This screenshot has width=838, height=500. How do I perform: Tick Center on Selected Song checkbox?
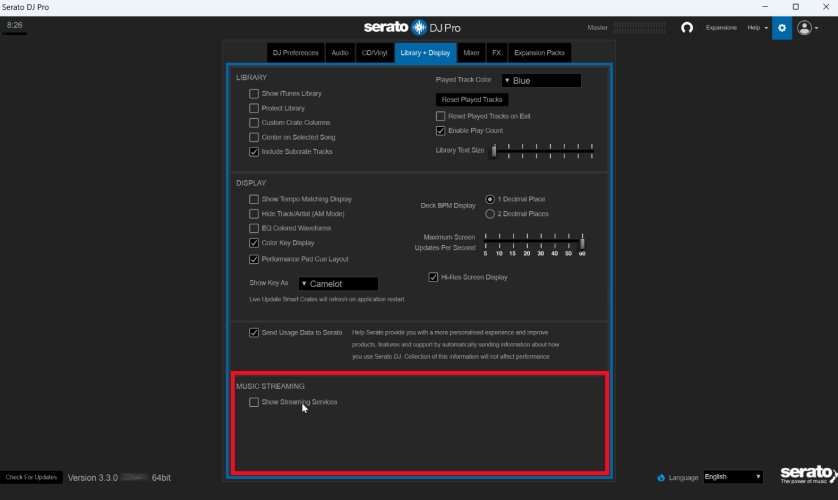click(254, 137)
